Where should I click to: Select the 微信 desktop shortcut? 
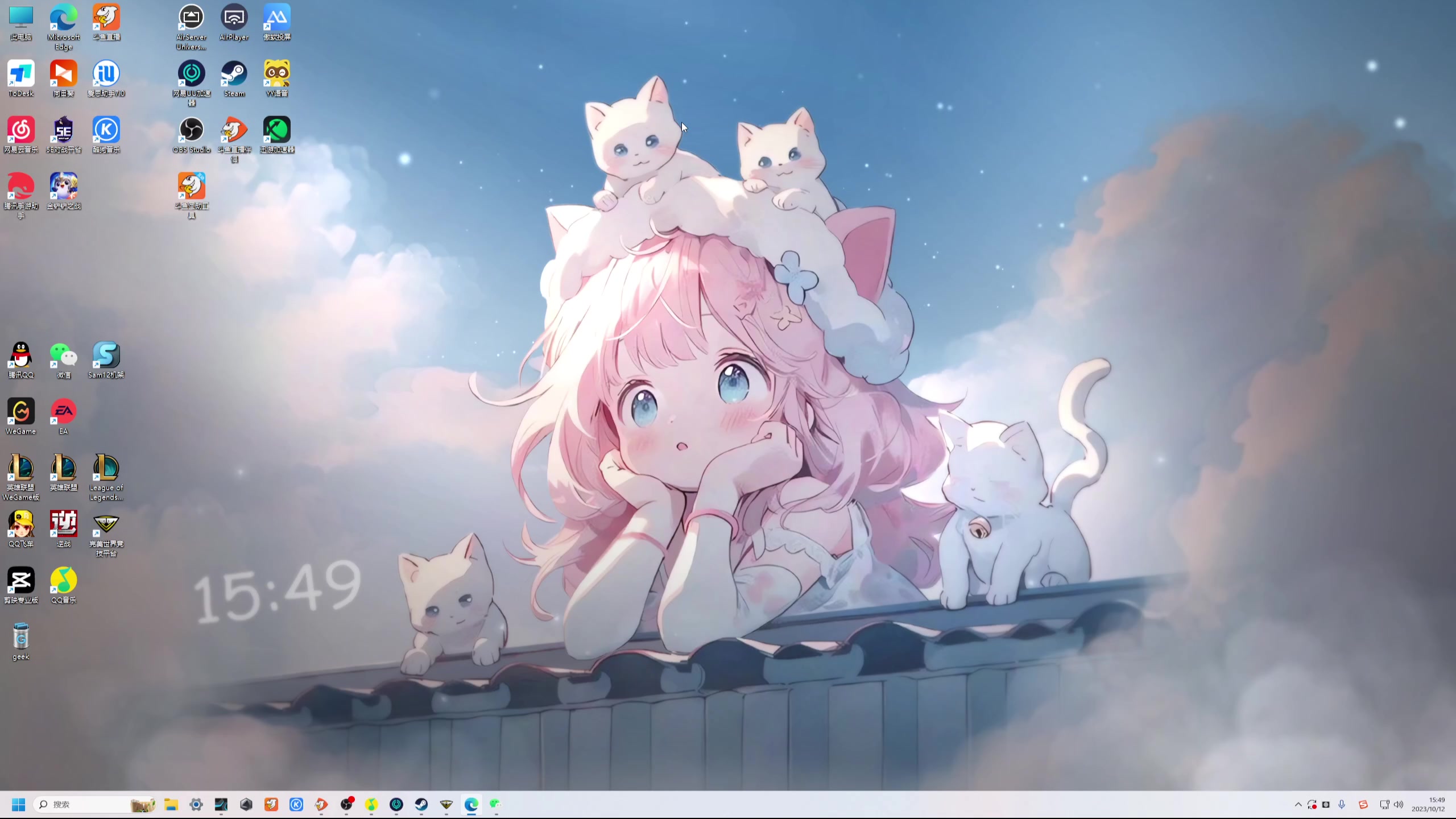point(64,361)
